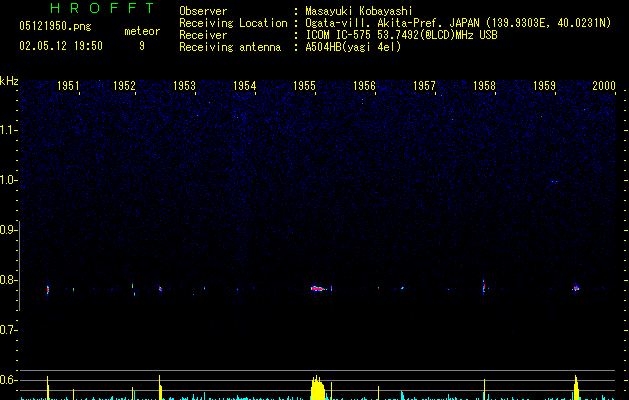Screen dimensions: 629x400
Task: Click the 1959 time axis label
Action: pyautogui.click(x=544, y=85)
